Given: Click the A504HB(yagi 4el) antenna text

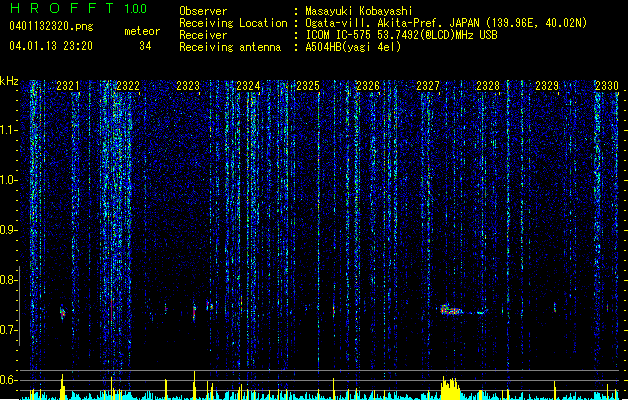Looking at the screenshot, I should pos(353,47).
